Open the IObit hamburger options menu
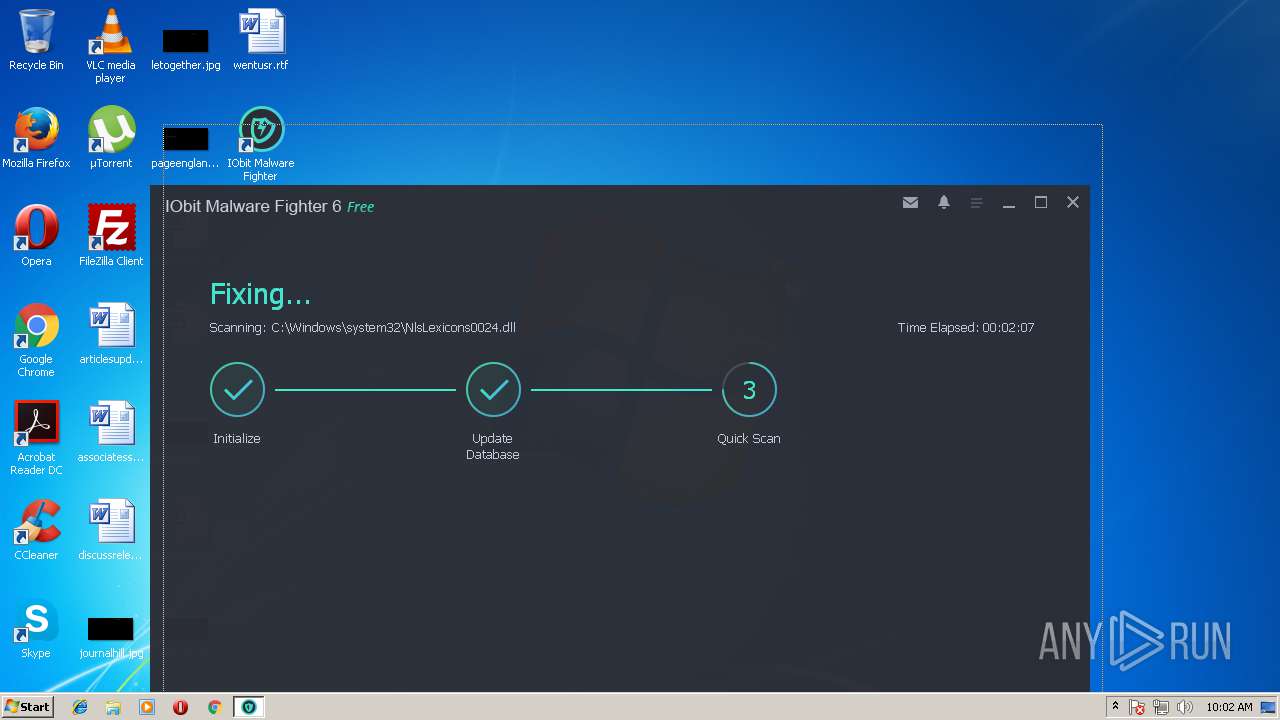The height and width of the screenshot is (720, 1280). (976, 202)
